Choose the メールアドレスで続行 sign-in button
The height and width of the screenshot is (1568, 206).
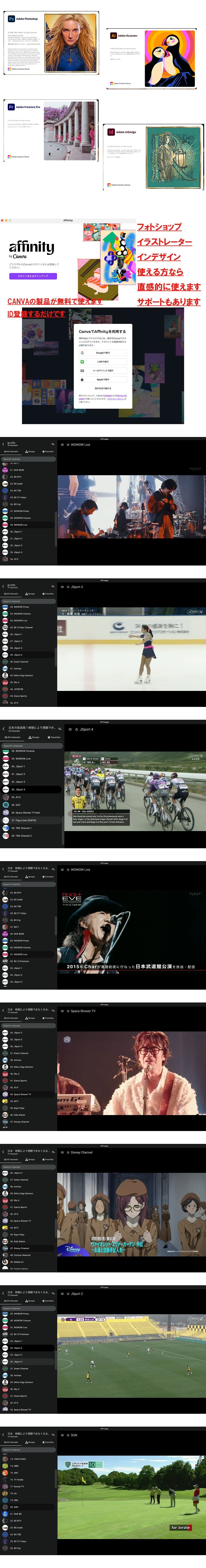point(102,370)
